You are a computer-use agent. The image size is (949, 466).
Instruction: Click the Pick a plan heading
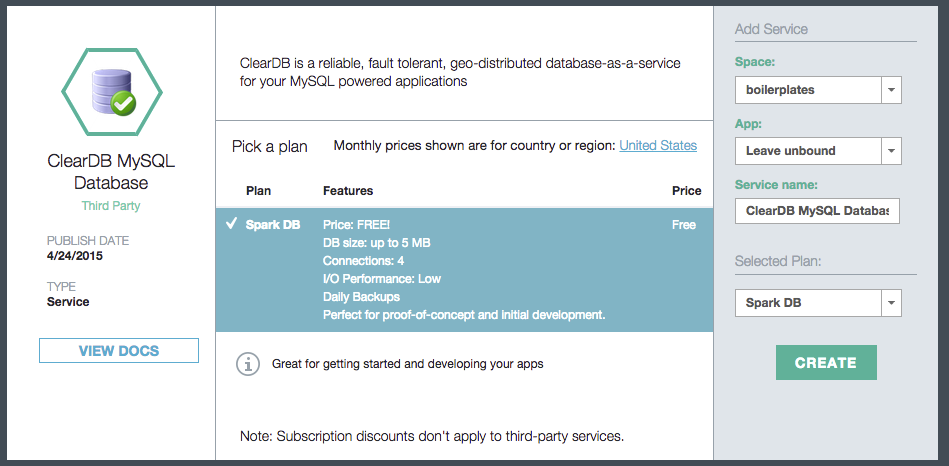point(270,146)
